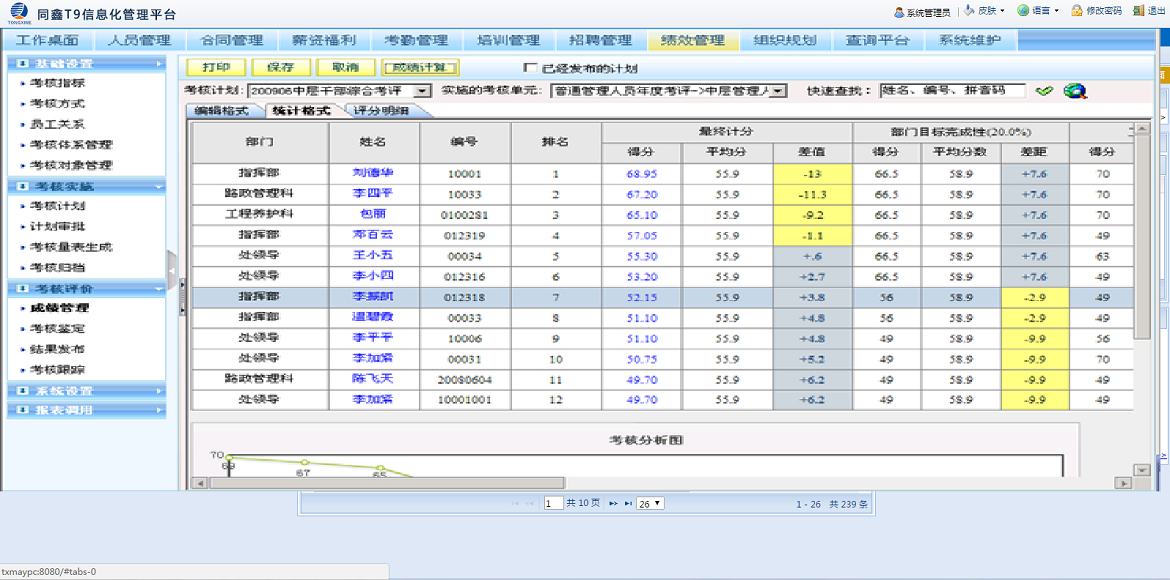Click the search icon beside quick find
The image size is (1170, 580).
[x=1075, y=91]
